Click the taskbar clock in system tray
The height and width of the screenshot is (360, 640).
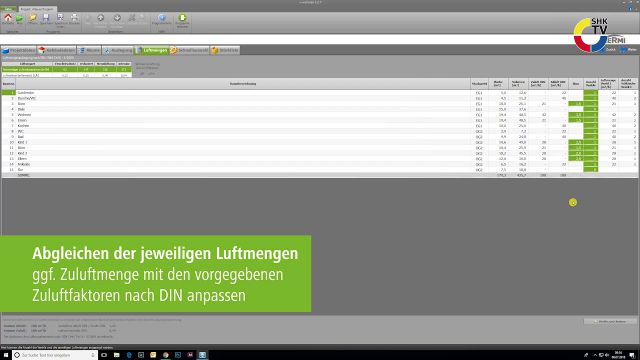(618, 355)
